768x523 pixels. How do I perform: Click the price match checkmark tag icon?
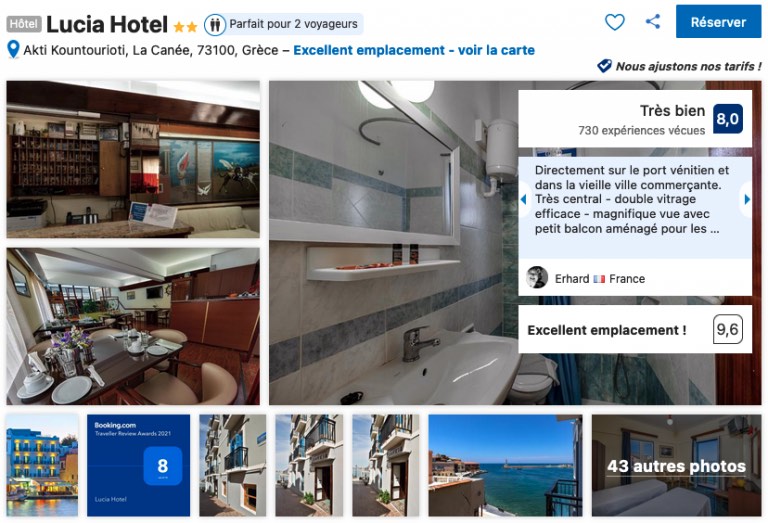pyautogui.click(x=604, y=66)
